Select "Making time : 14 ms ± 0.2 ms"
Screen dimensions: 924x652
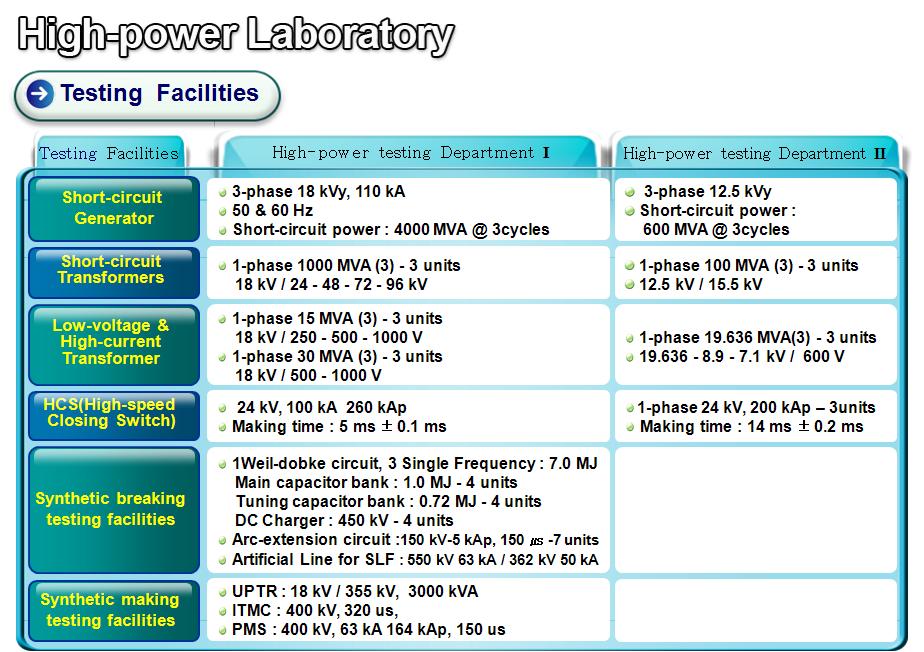point(751,426)
